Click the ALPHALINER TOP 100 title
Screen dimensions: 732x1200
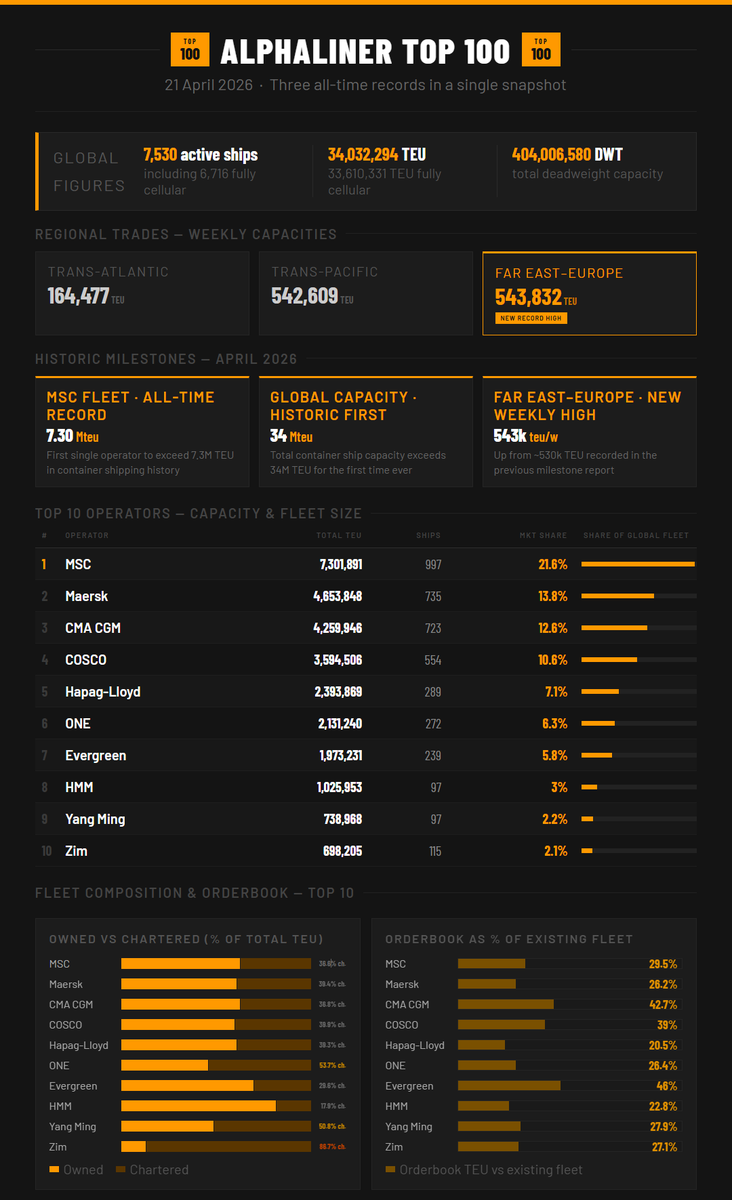pos(365,51)
